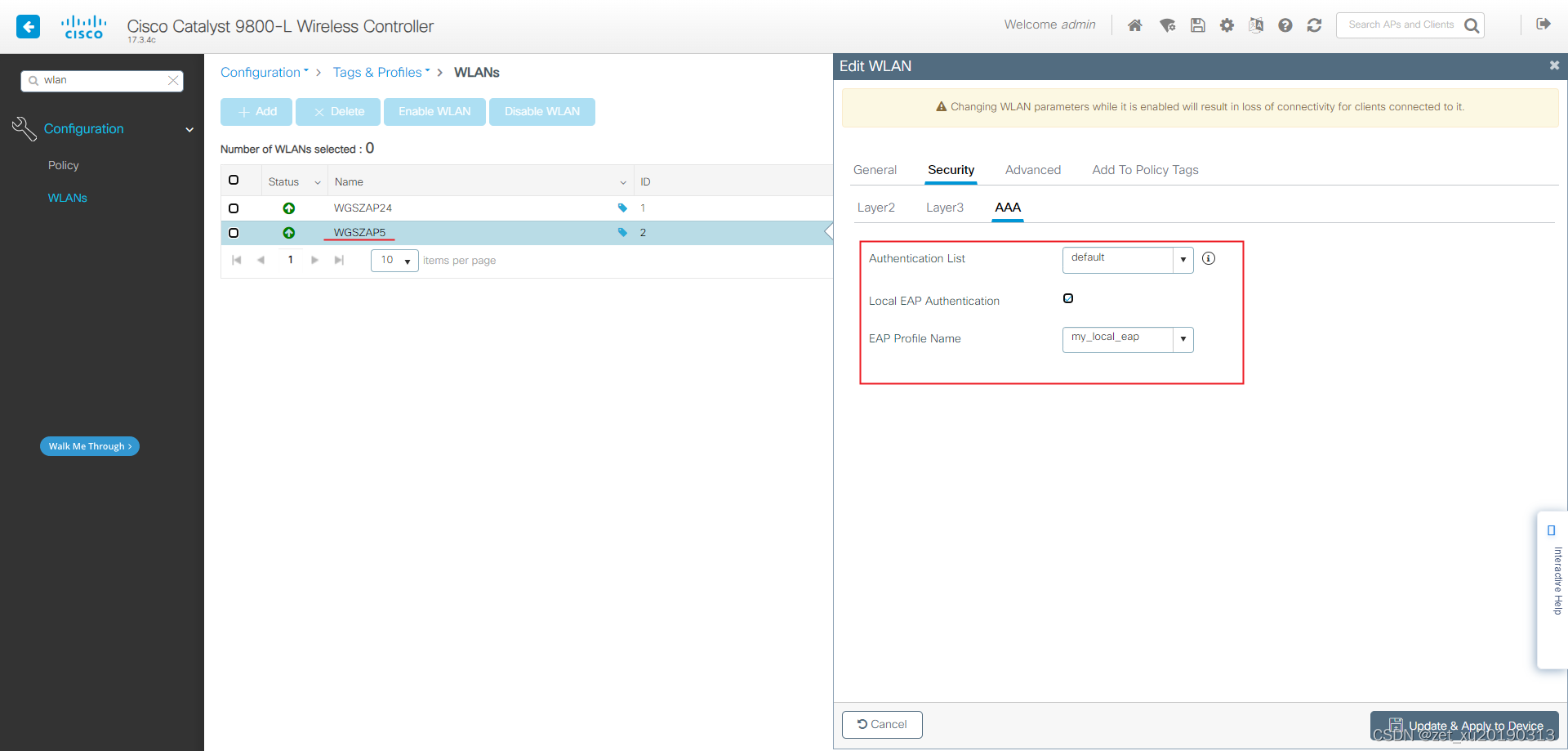
Task: Clear the wlan menu search with X
Action: pos(173,80)
